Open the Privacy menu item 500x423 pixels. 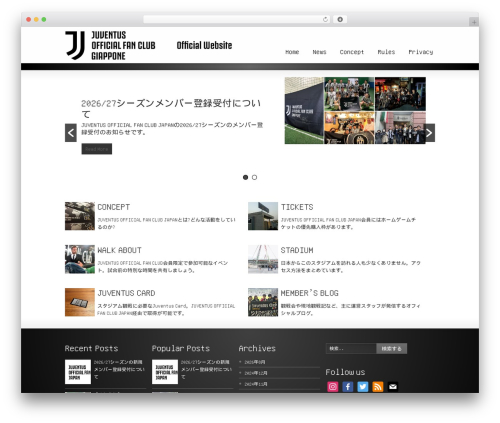421,52
